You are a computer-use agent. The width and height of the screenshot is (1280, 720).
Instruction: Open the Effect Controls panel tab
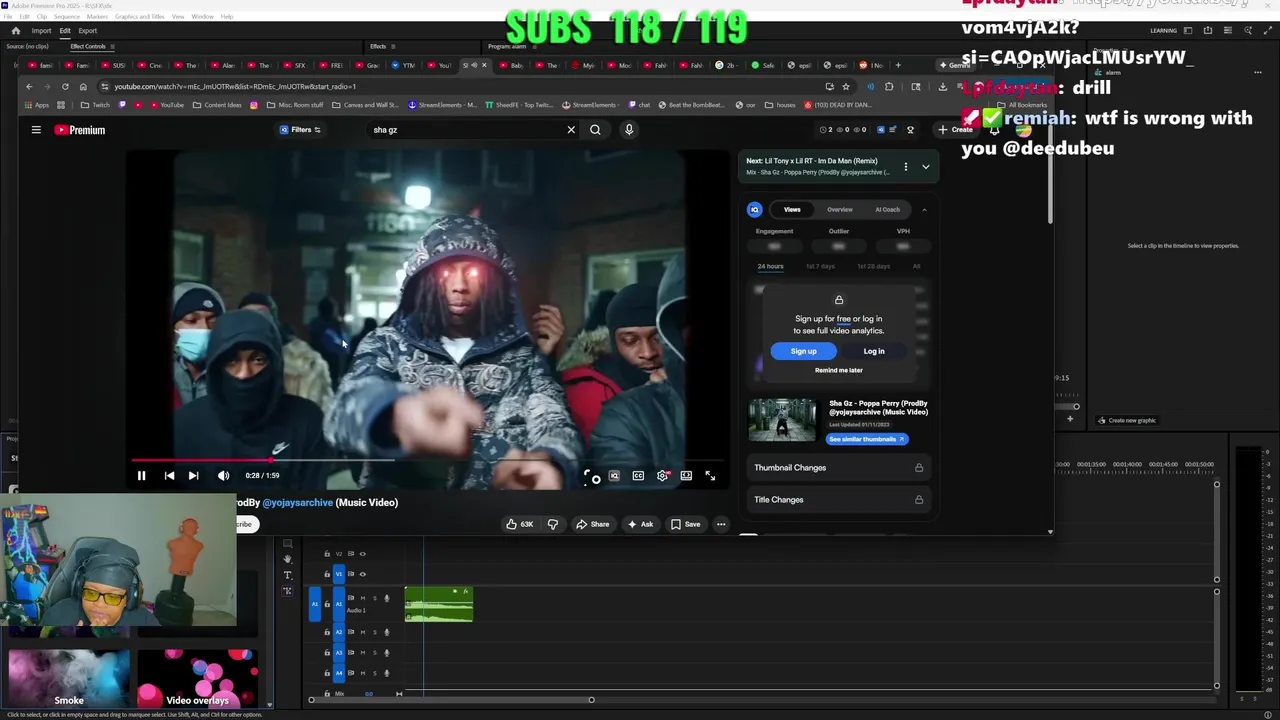[88, 46]
